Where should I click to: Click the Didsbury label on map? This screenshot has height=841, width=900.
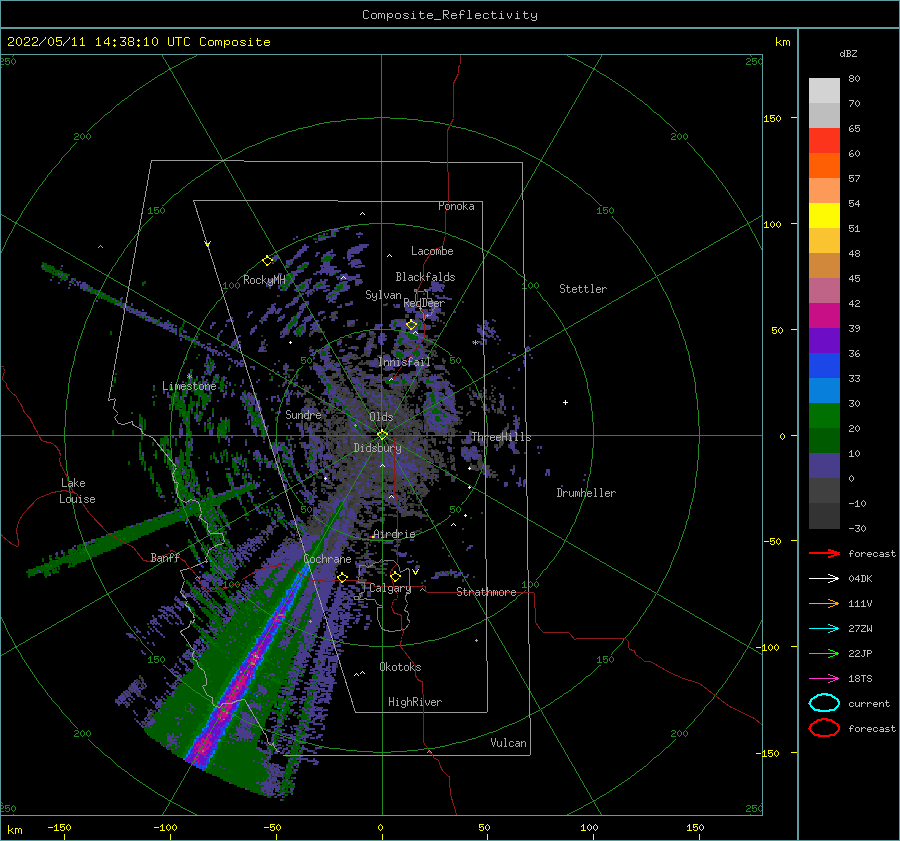[377, 448]
